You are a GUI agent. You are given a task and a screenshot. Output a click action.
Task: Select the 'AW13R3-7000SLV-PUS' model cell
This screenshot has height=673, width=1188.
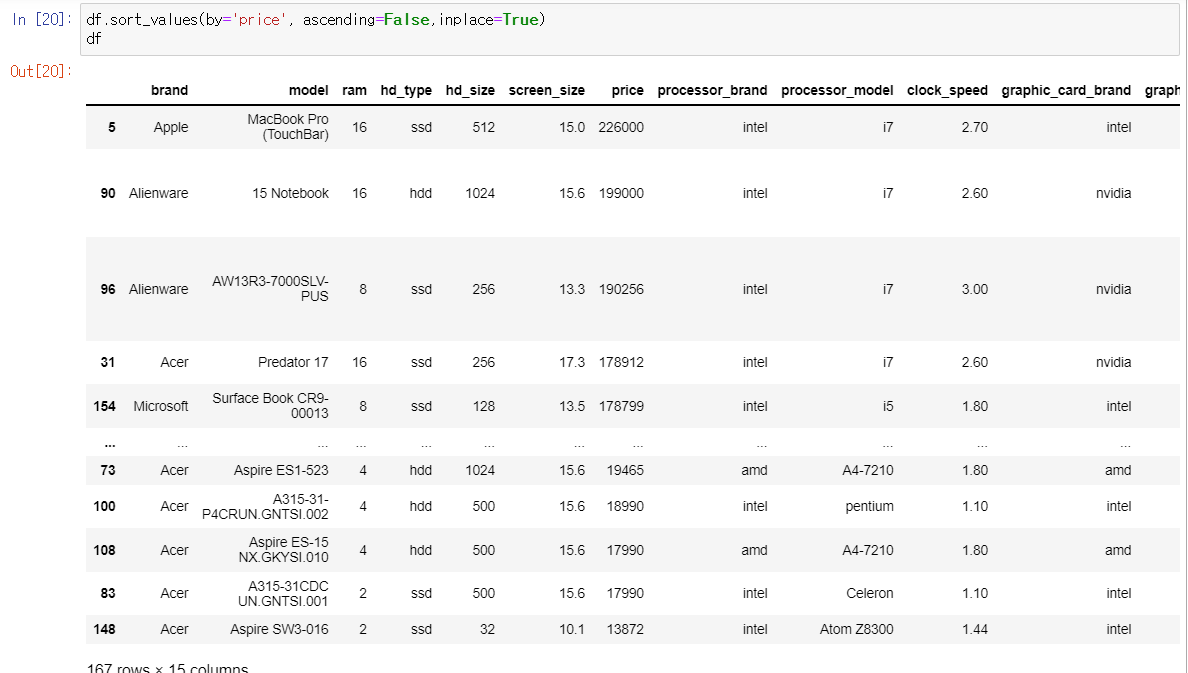(x=270, y=289)
